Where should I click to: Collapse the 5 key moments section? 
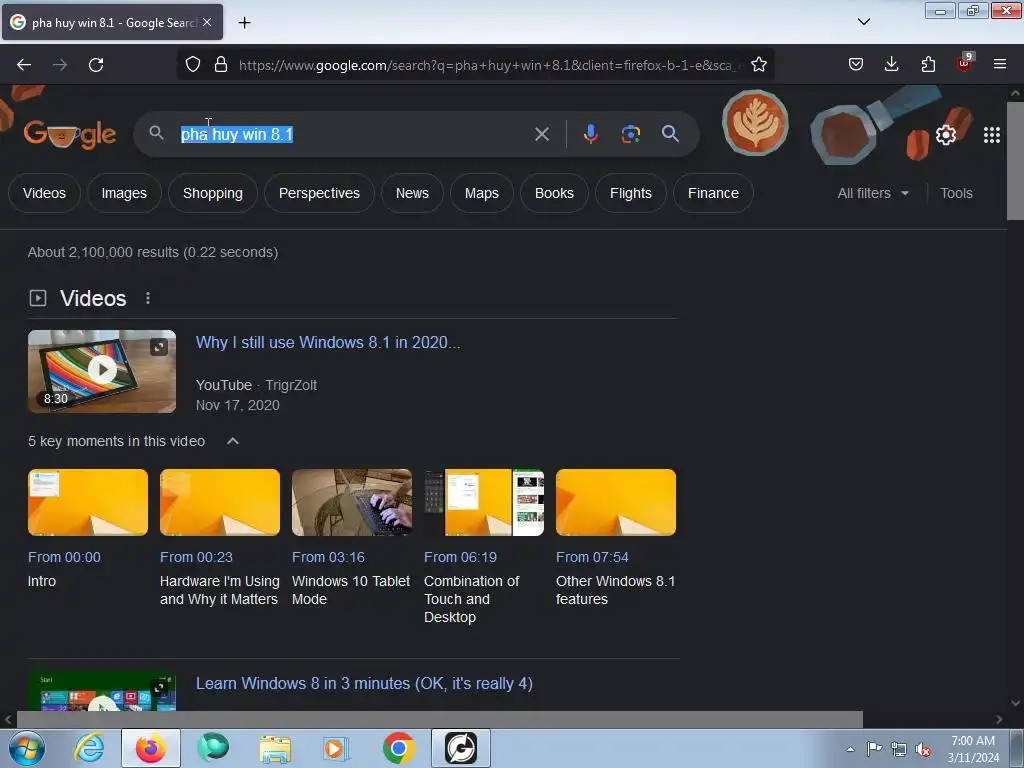click(x=232, y=441)
